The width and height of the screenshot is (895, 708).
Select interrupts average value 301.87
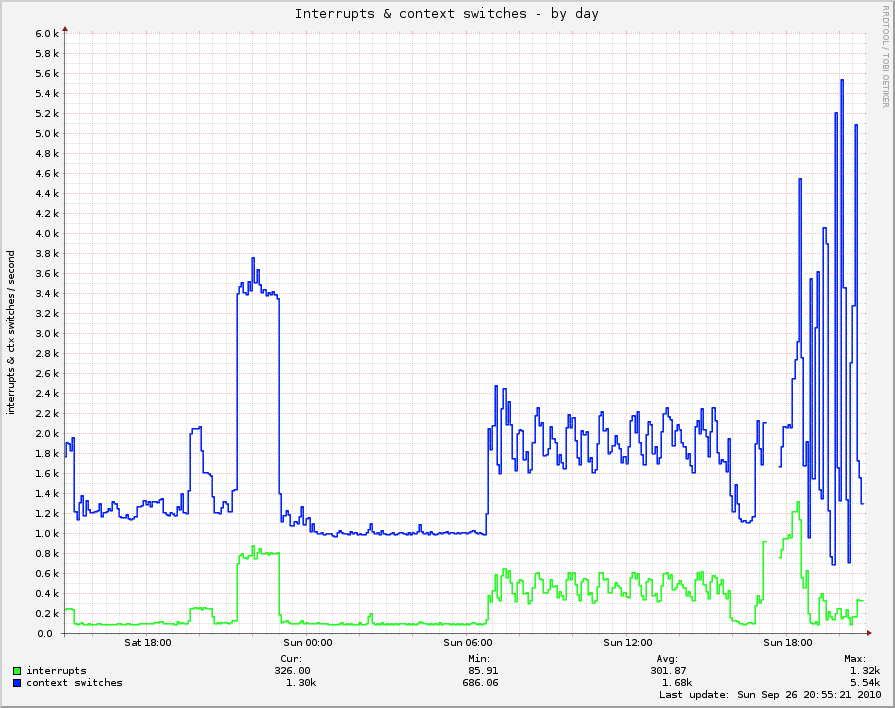[668, 671]
